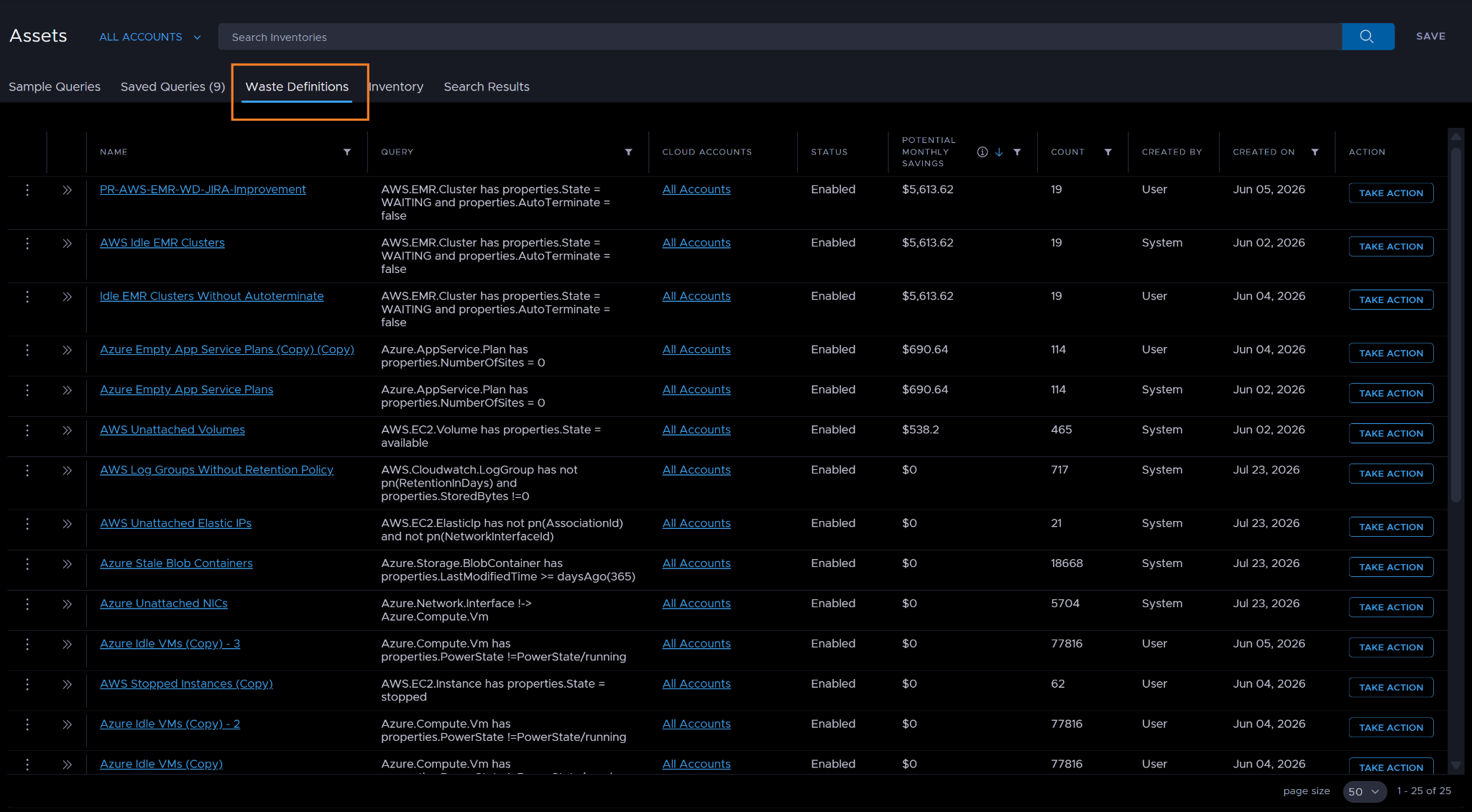
Task: Sort by Potential Monthly Savings arrow
Action: 999,152
